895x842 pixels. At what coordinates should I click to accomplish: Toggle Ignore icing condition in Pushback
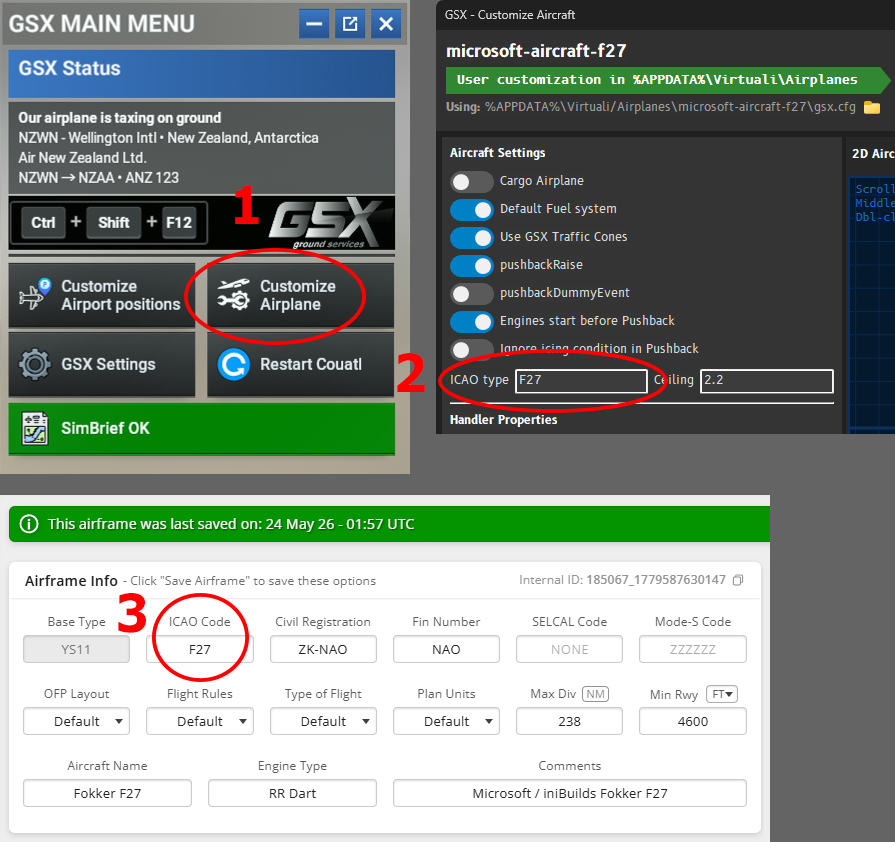pos(471,349)
